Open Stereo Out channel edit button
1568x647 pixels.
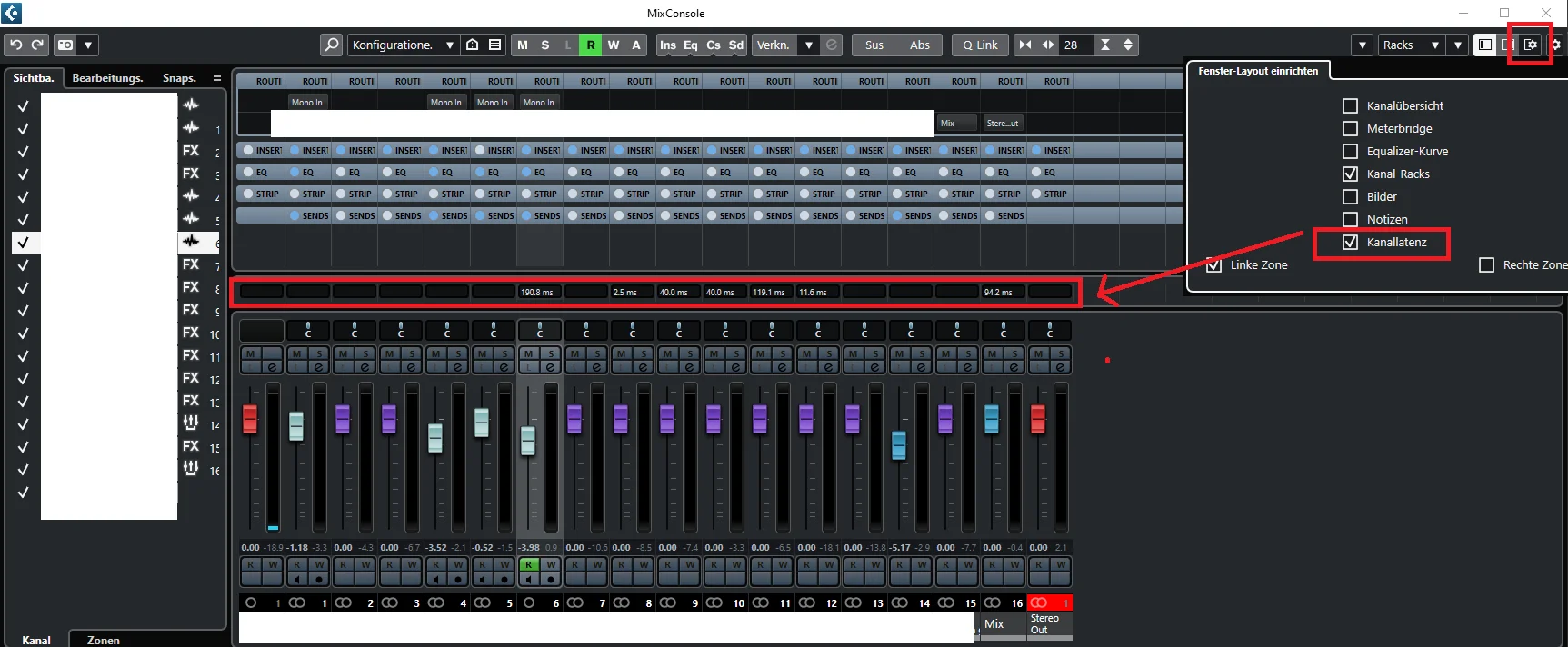pos(1060,367)
